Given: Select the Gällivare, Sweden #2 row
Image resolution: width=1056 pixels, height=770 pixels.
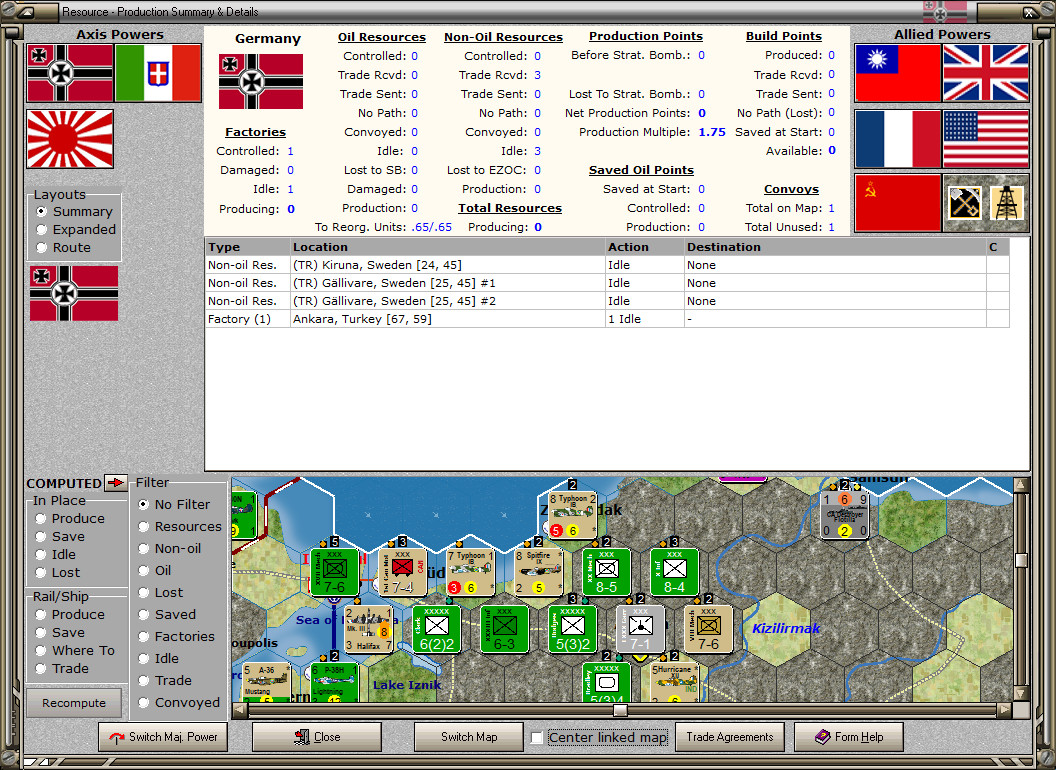Looking at the screenshot, I should (x=607, y=301).
